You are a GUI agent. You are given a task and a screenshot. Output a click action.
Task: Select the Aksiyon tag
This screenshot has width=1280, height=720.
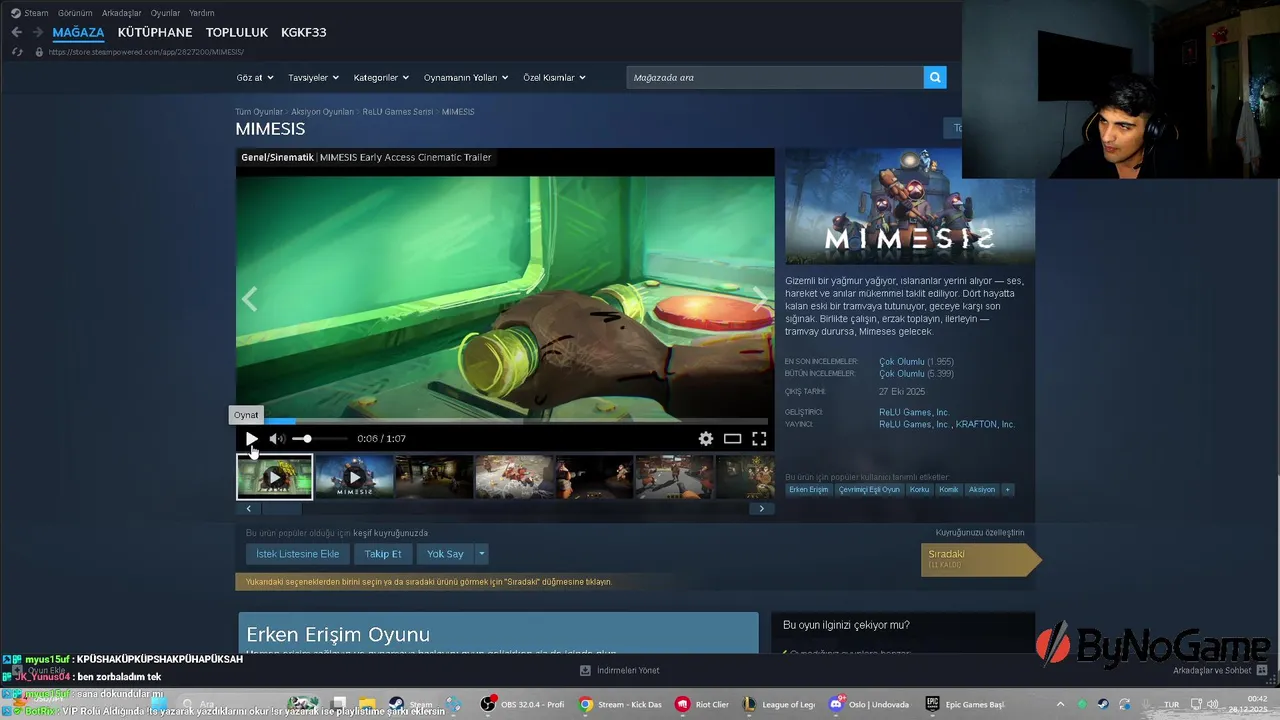click(982, 490)
